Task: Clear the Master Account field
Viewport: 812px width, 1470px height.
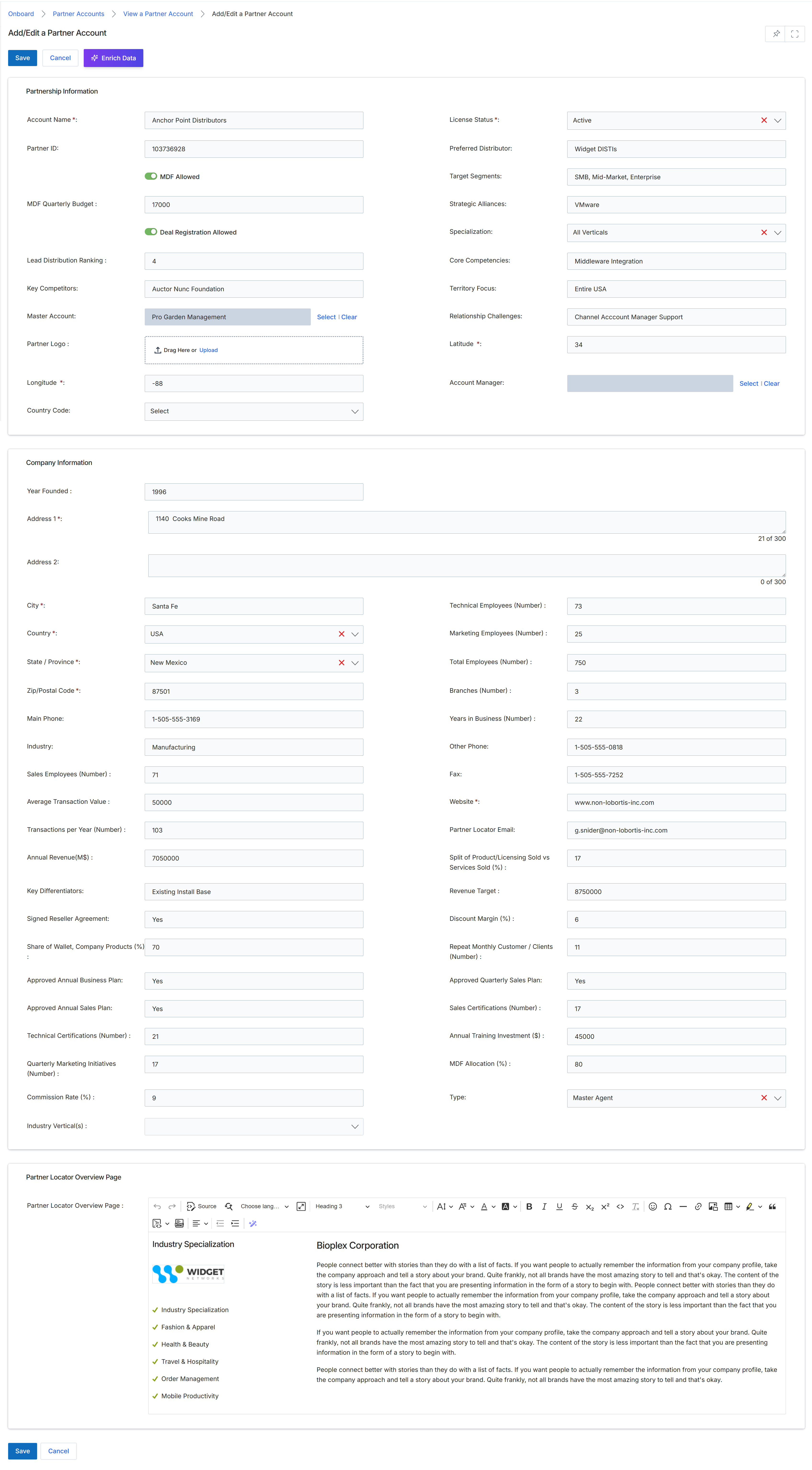Action: (349, 317)
